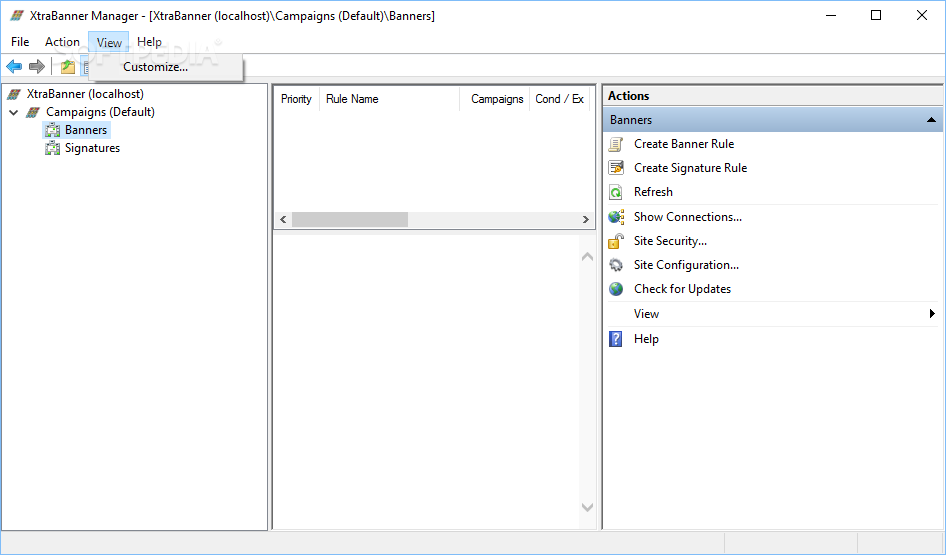Collapse the Campaigns (Default) tree node
The image size is (946, 555).
[x=13, y=112]
